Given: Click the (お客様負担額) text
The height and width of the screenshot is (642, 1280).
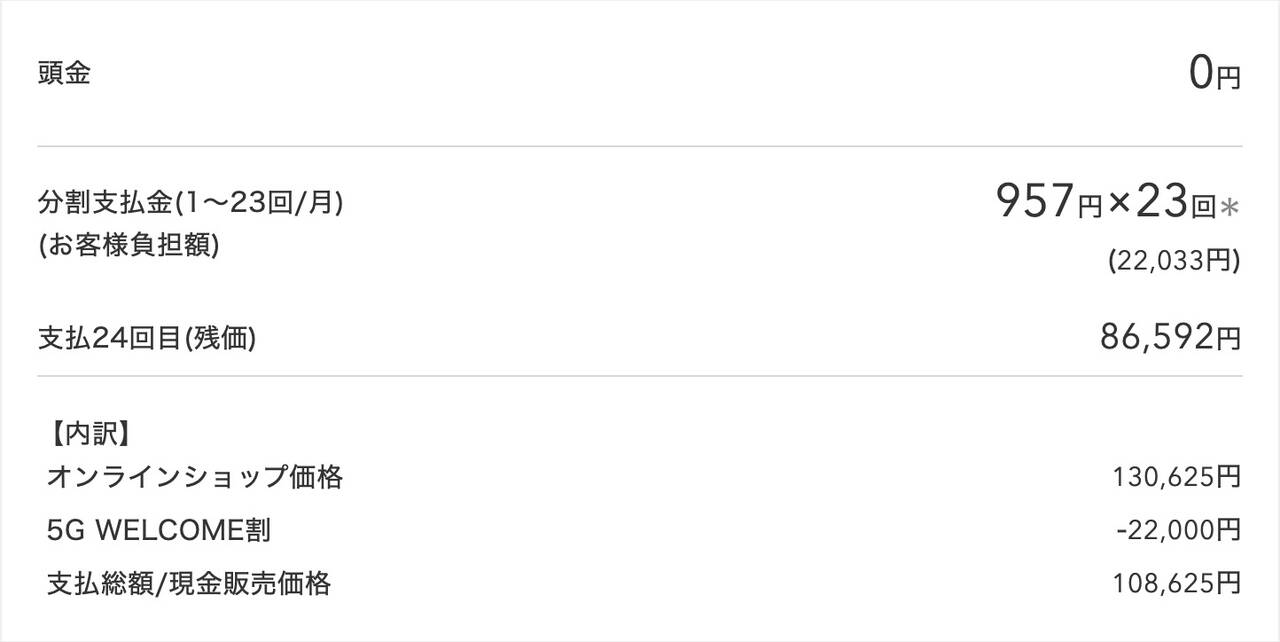Looking at the screenshot, I should pos(128,245).
